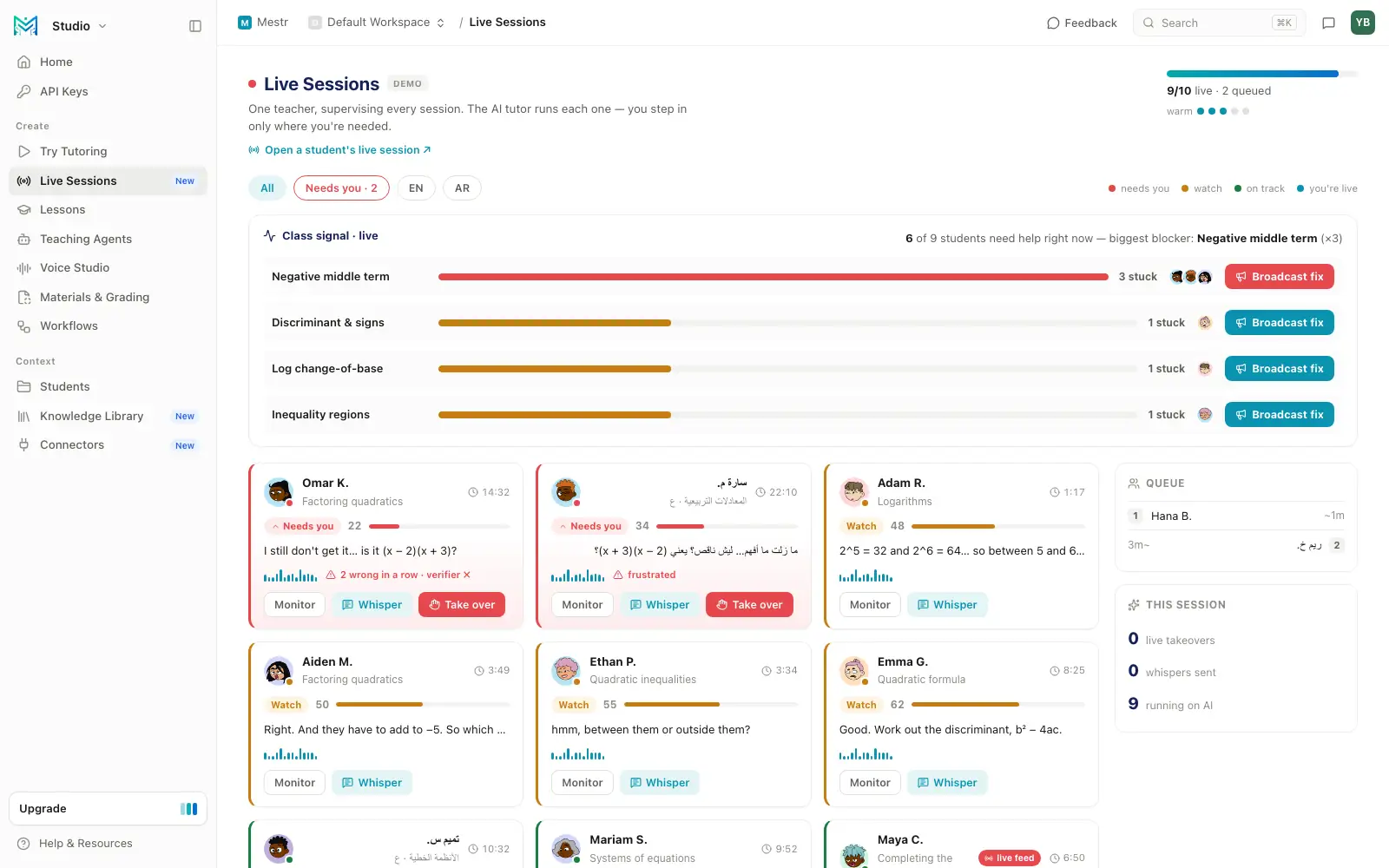Image resolution: width=1389 pixels, height=868 pixels.
Task: Click the Live Sessions broadcast icon
Action: click(x=24, y=181)
